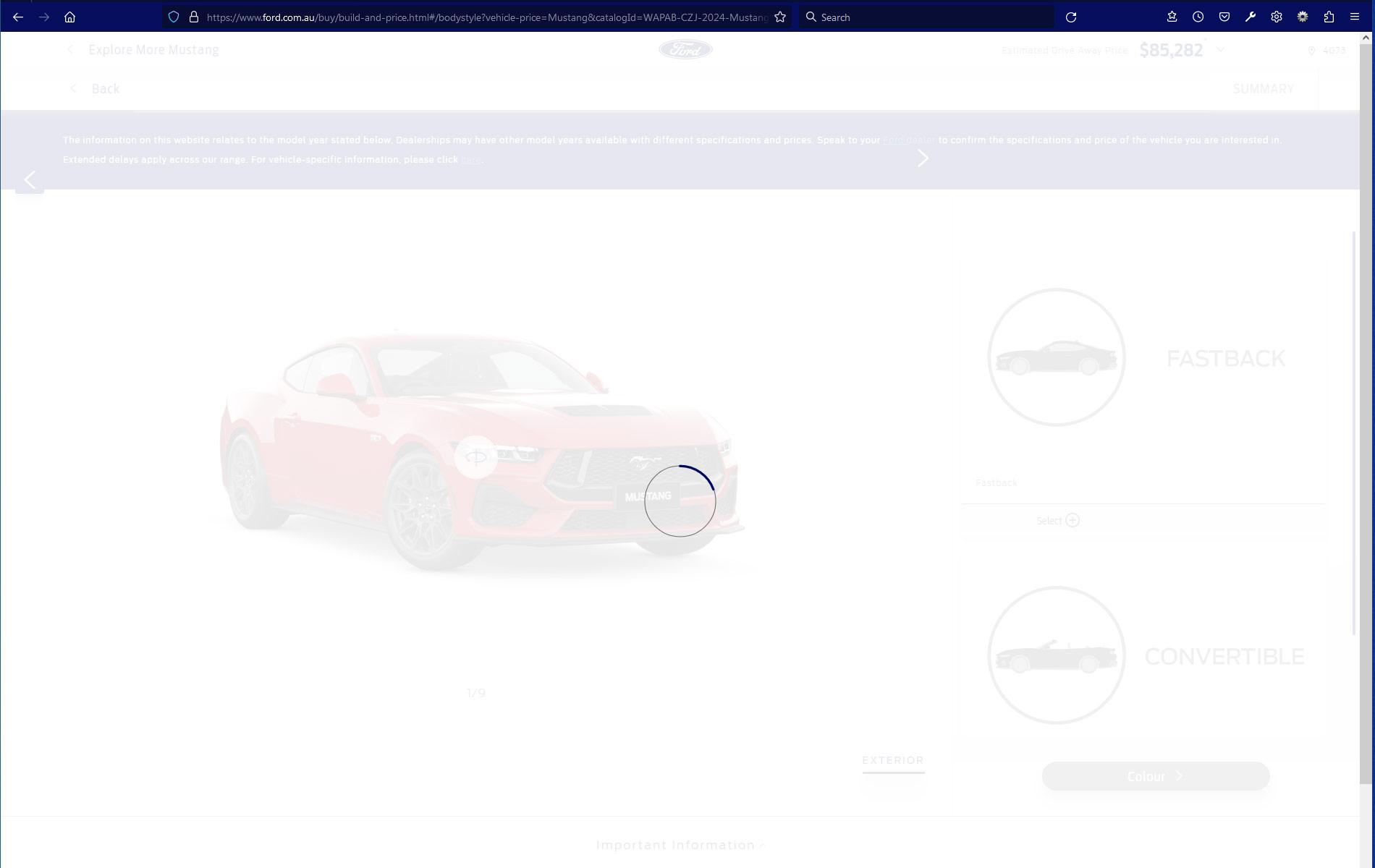Click the $85,282 price value
1375x868 pixels.
point(1171,50)
